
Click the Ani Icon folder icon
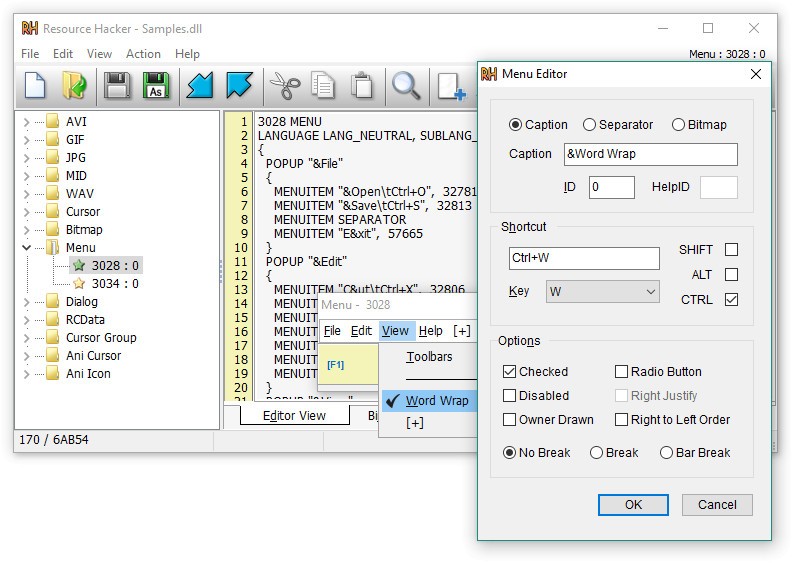(53, 373)
